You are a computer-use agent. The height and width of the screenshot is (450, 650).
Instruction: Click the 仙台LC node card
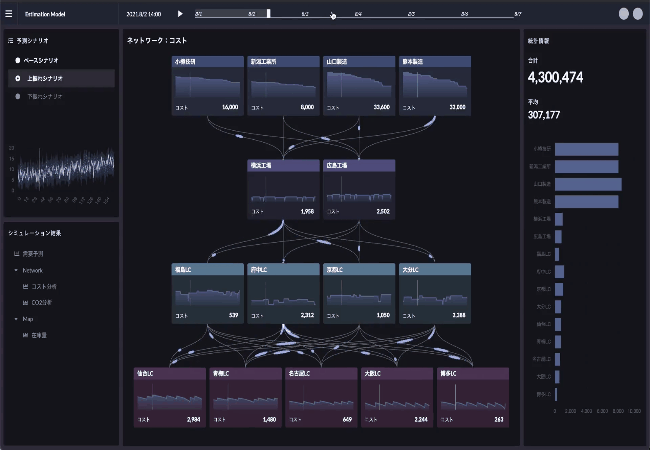click(170, 397)
